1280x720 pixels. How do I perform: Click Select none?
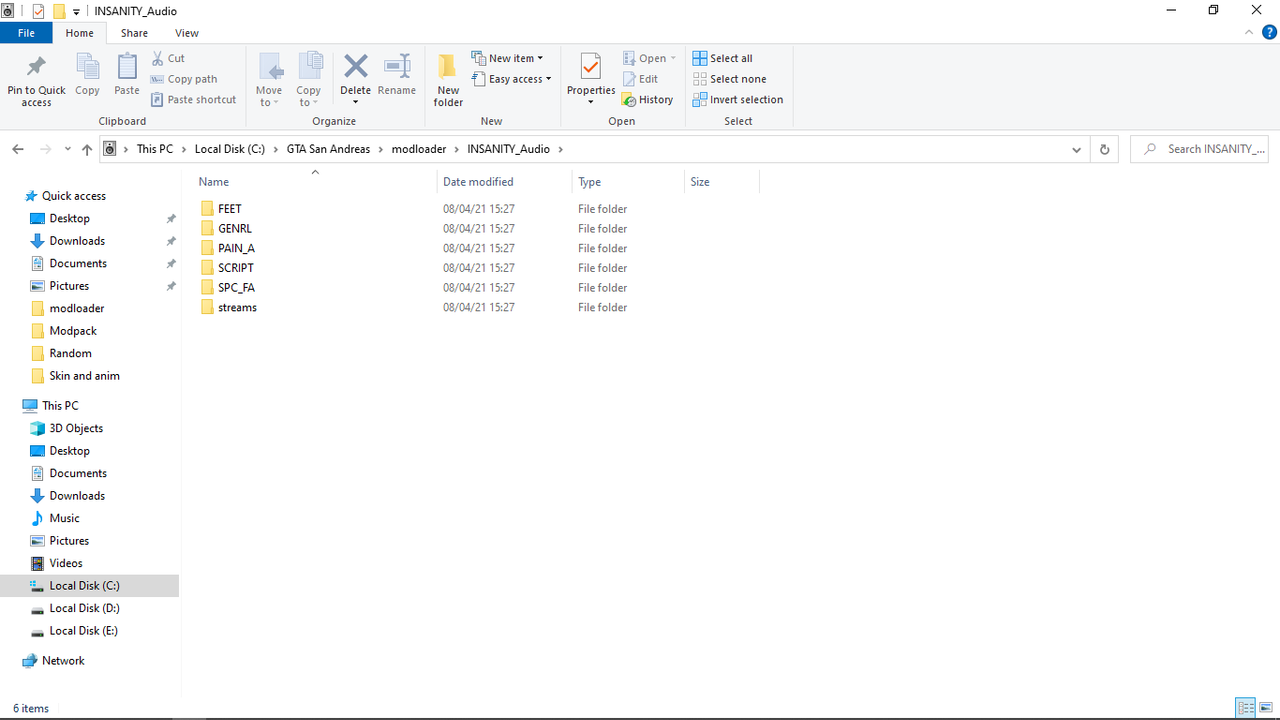click(729, 79)
